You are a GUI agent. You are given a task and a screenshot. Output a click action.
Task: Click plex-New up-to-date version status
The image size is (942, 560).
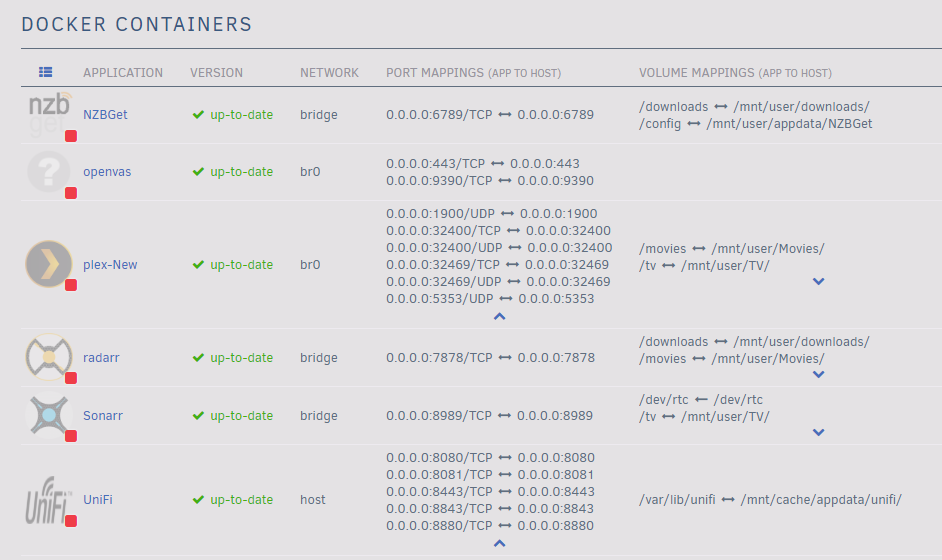point(232,264)
